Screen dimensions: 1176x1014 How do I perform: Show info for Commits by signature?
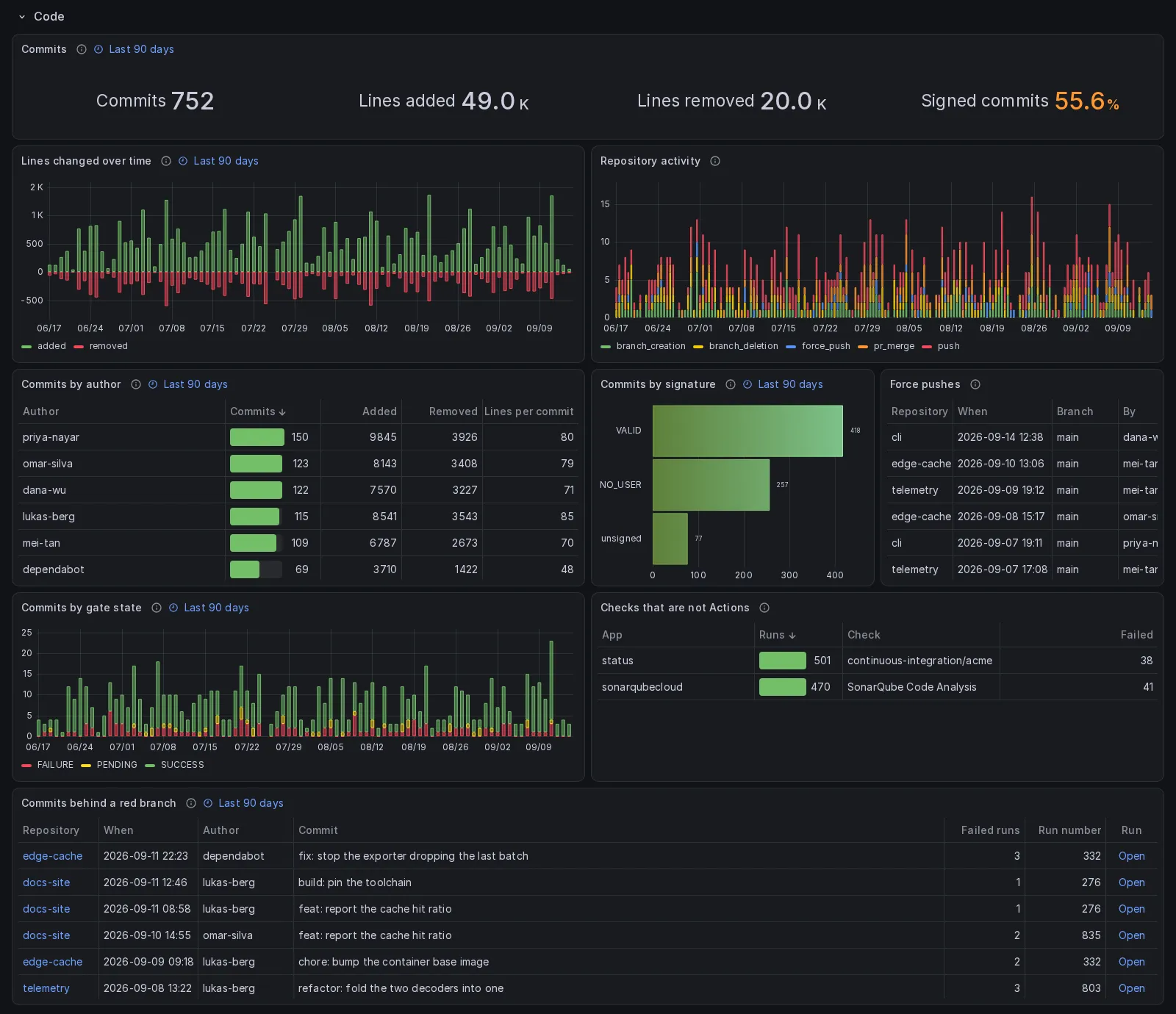pos(731,384)
